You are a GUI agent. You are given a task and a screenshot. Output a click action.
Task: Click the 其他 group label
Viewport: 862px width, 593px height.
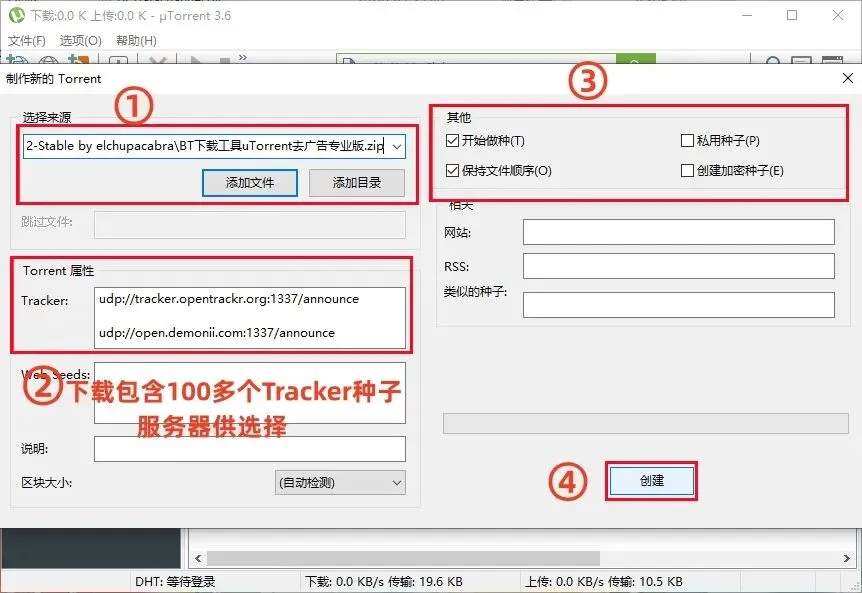pos(458,117)
